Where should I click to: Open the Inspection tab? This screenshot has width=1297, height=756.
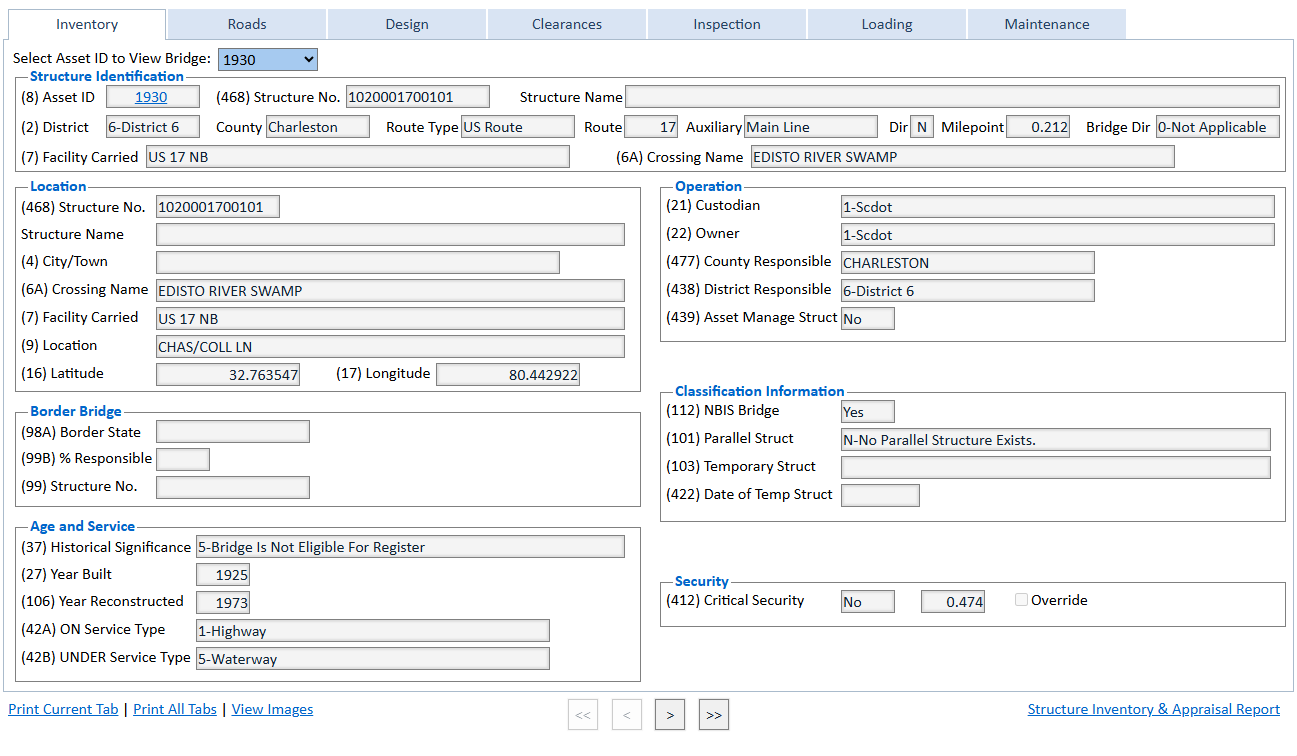tap(727, 24)
